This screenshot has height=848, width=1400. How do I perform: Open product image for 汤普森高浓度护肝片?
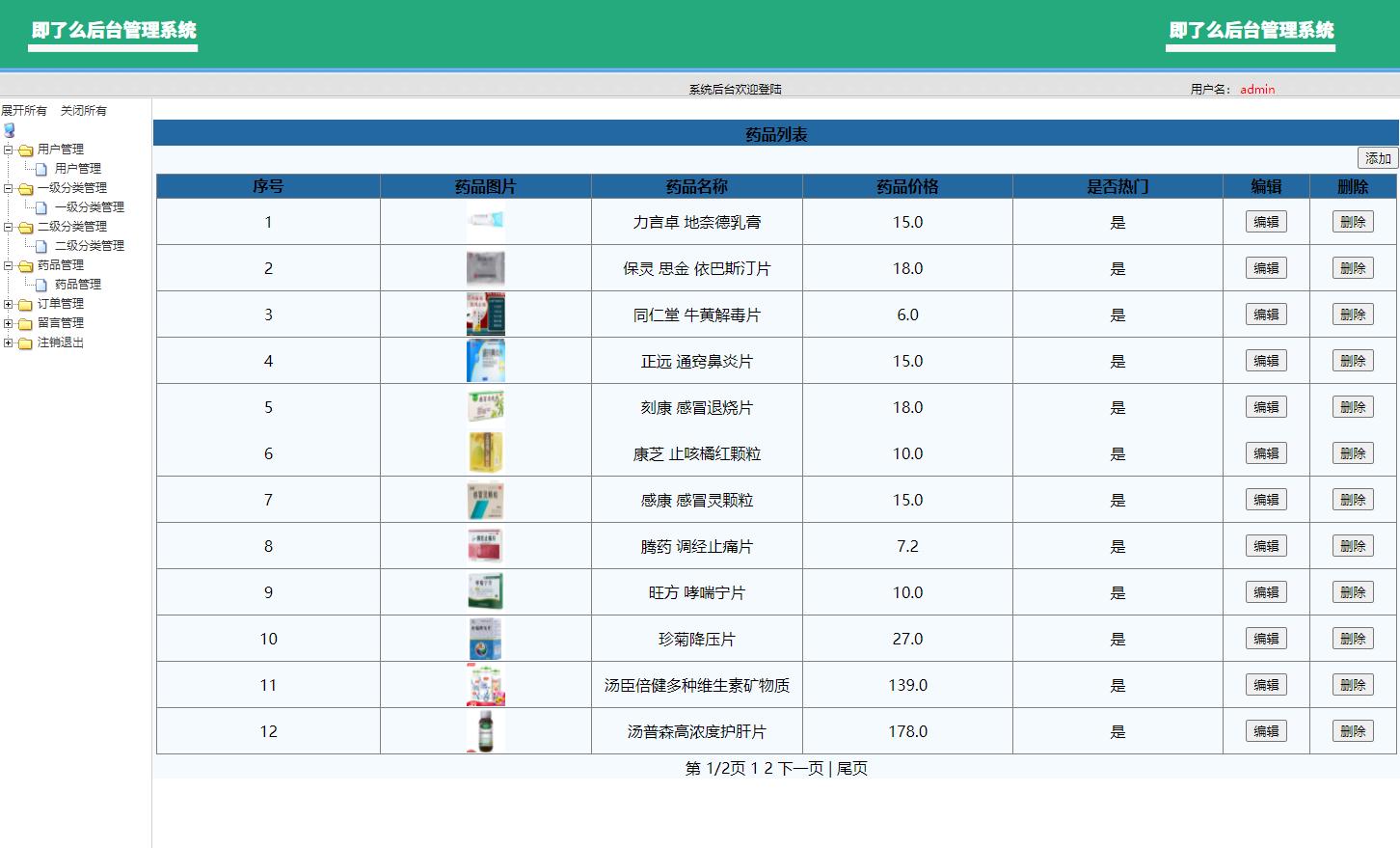pyautogui.click(x=485, y=731)
